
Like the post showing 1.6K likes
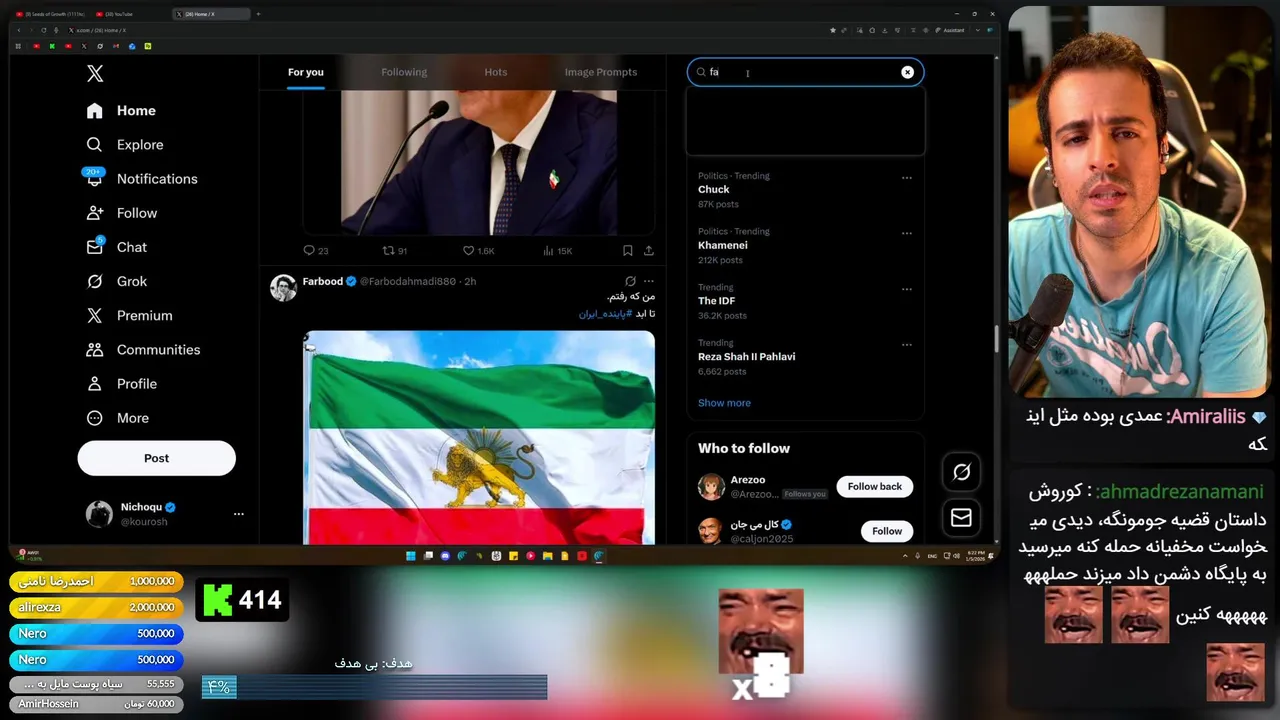pyautogui.click(x=478, y=251)
